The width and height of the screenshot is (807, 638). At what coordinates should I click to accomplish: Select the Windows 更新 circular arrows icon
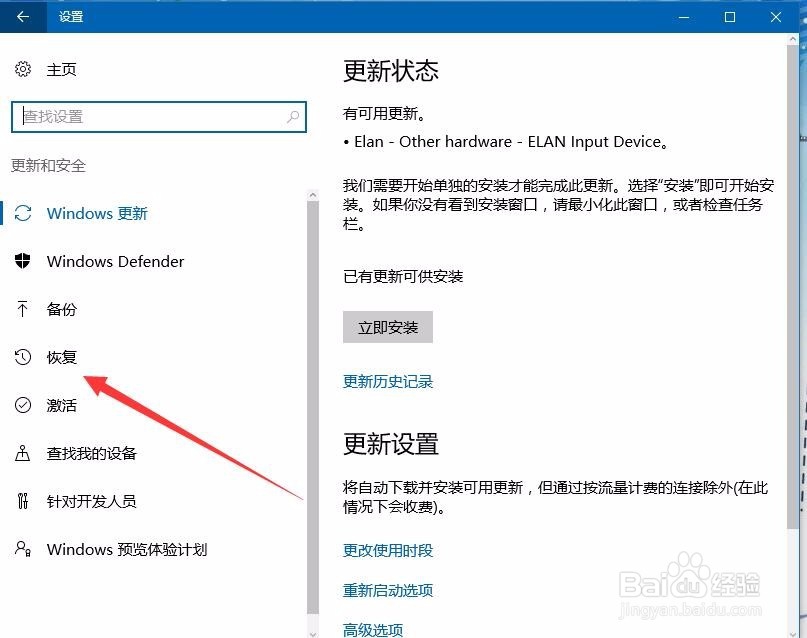point(22,213)
